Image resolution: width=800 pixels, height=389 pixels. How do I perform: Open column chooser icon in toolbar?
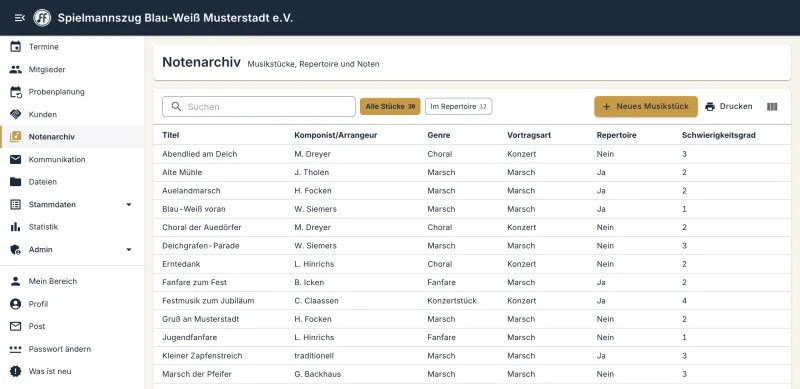pos(772,107)
